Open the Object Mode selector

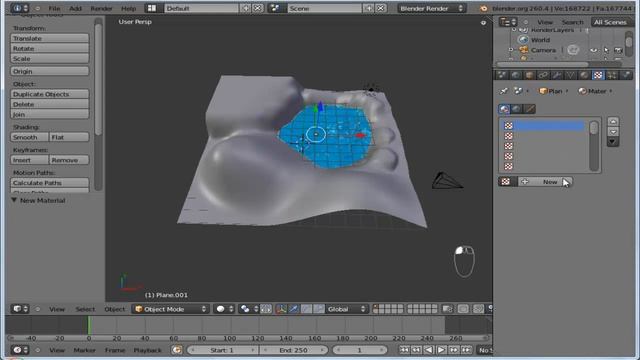[x=171, y=309]
